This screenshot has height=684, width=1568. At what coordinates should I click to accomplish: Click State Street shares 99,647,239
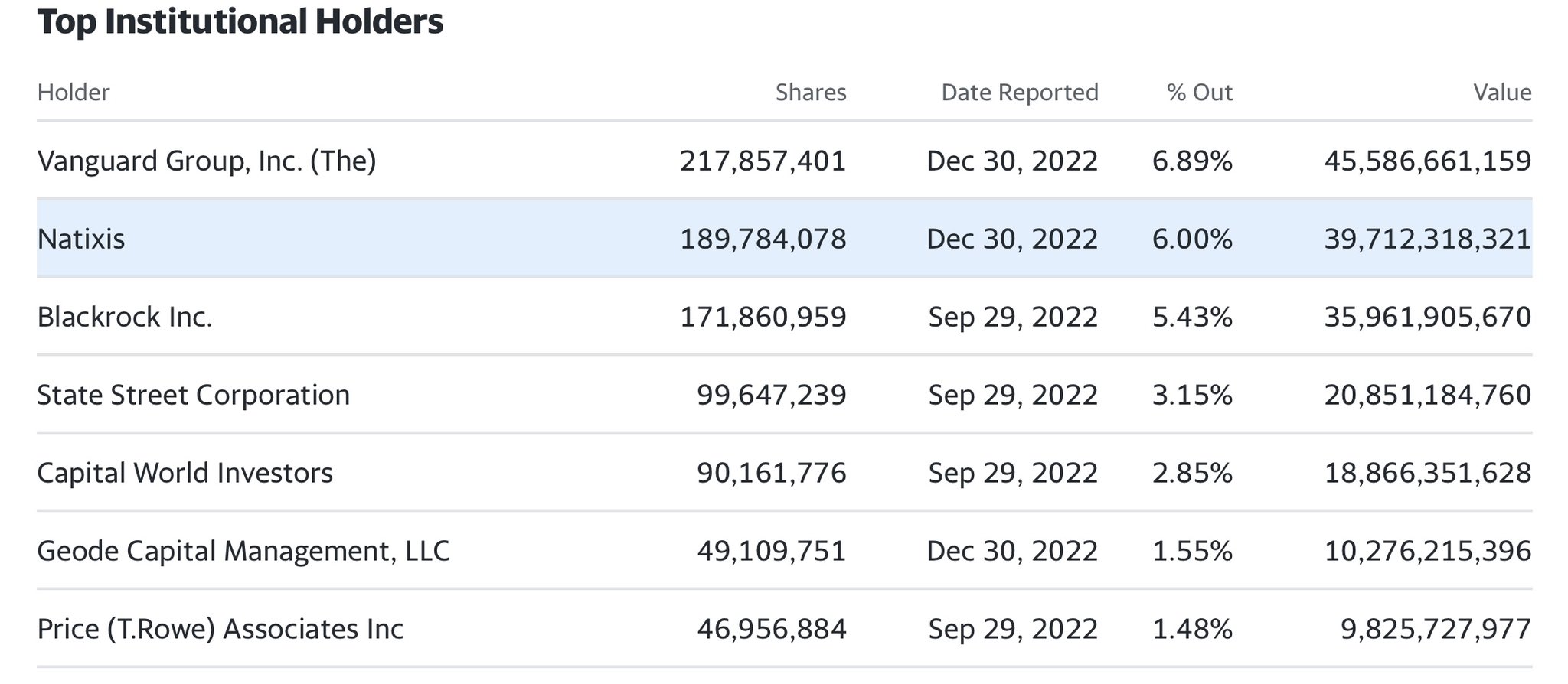point(772,396)
